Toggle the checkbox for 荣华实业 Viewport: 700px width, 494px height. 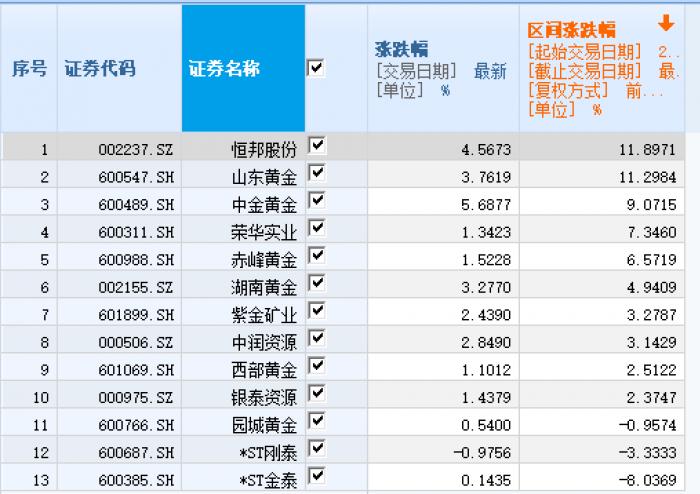click(317, 228)
